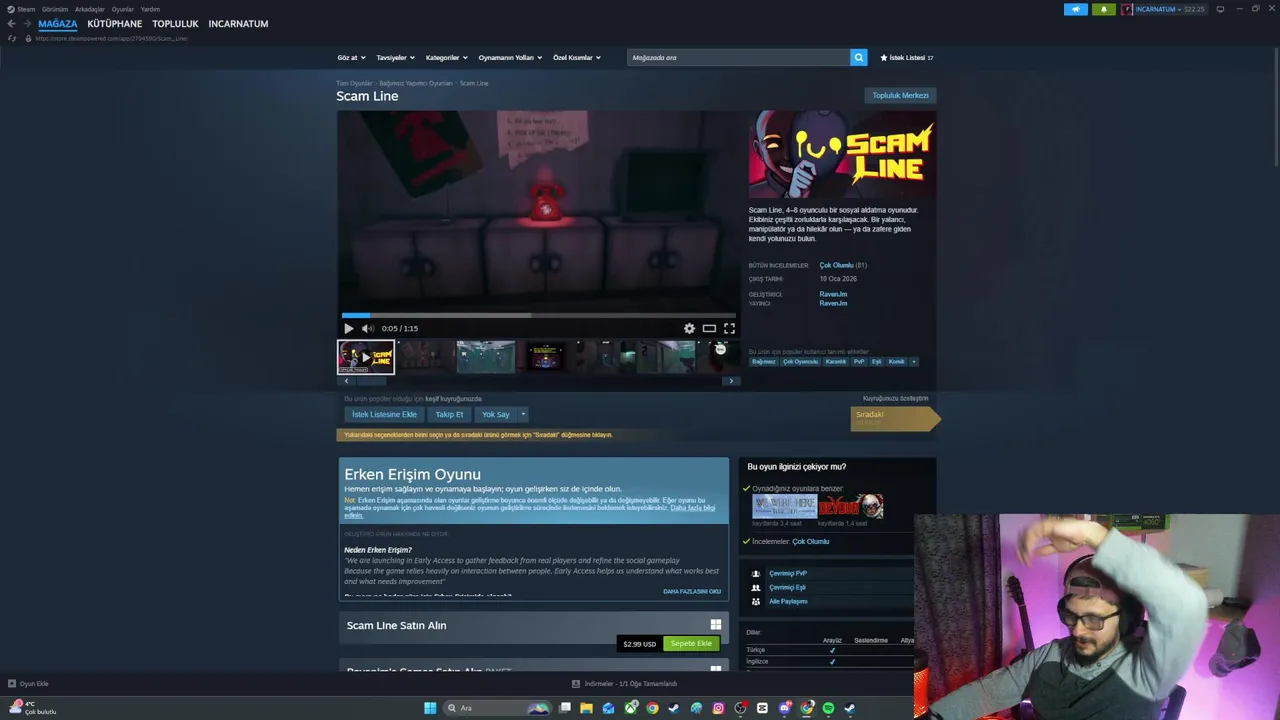This screenshot has width=1280, height=720.
Task: Click the We Were Here similar game image
Action: (784, 506)
